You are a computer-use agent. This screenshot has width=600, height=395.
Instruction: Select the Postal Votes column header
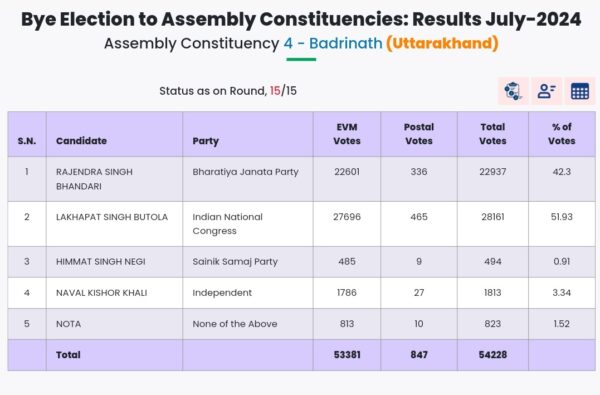419,134
